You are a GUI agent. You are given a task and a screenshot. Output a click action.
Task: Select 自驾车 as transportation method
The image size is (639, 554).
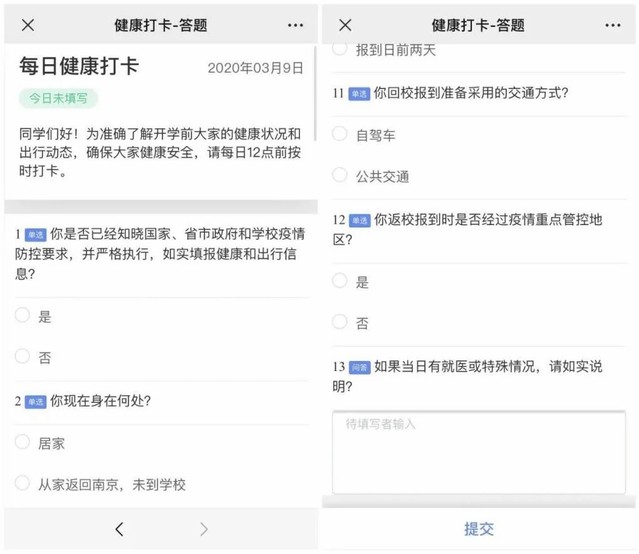340,134
